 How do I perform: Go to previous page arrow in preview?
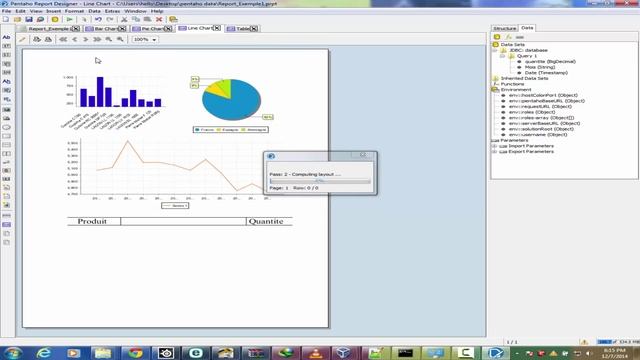tap(74, 39)
